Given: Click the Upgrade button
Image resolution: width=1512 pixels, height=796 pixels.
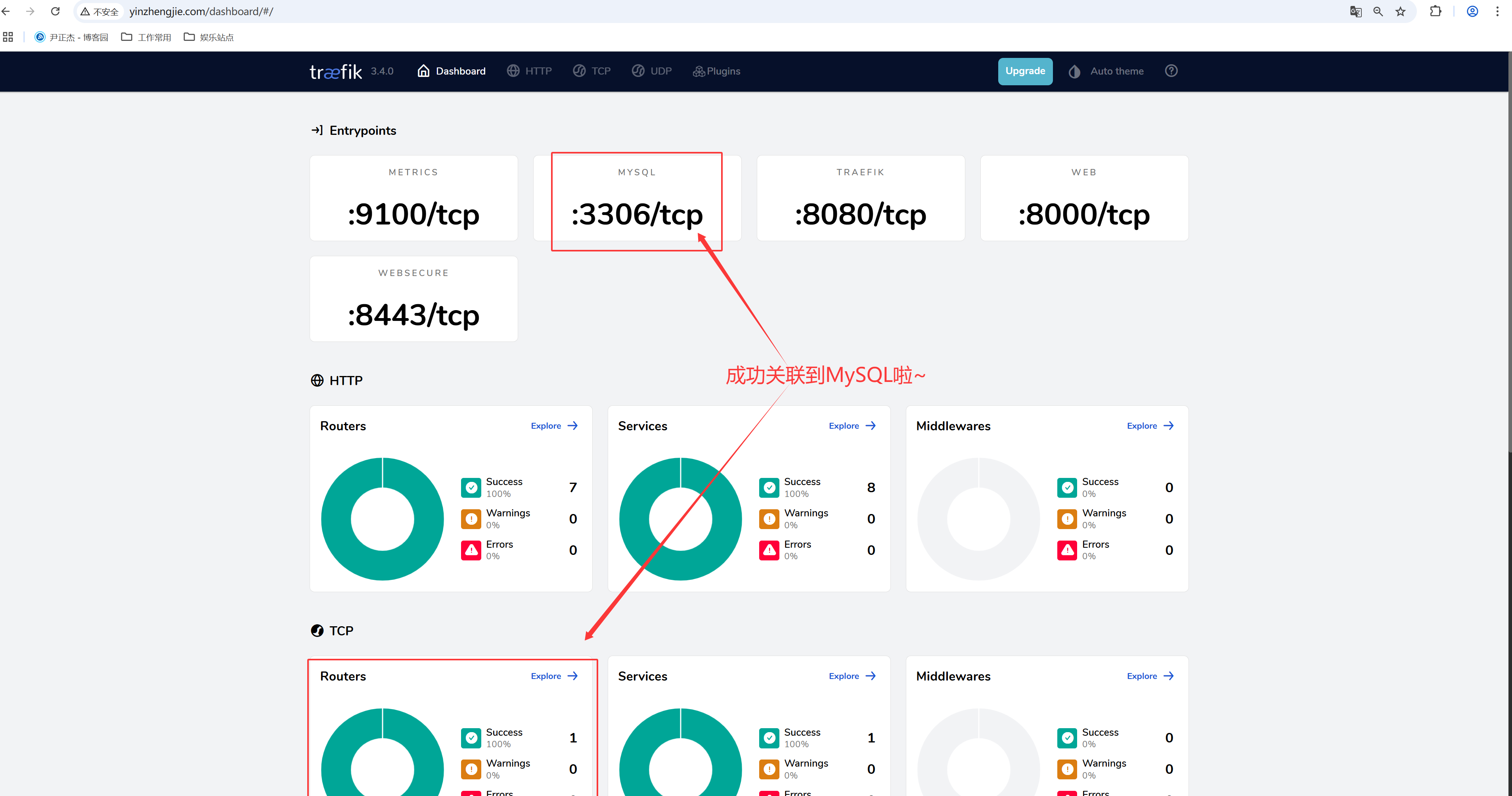Looking at the screenshot, I should click(x=1025, y=71).
